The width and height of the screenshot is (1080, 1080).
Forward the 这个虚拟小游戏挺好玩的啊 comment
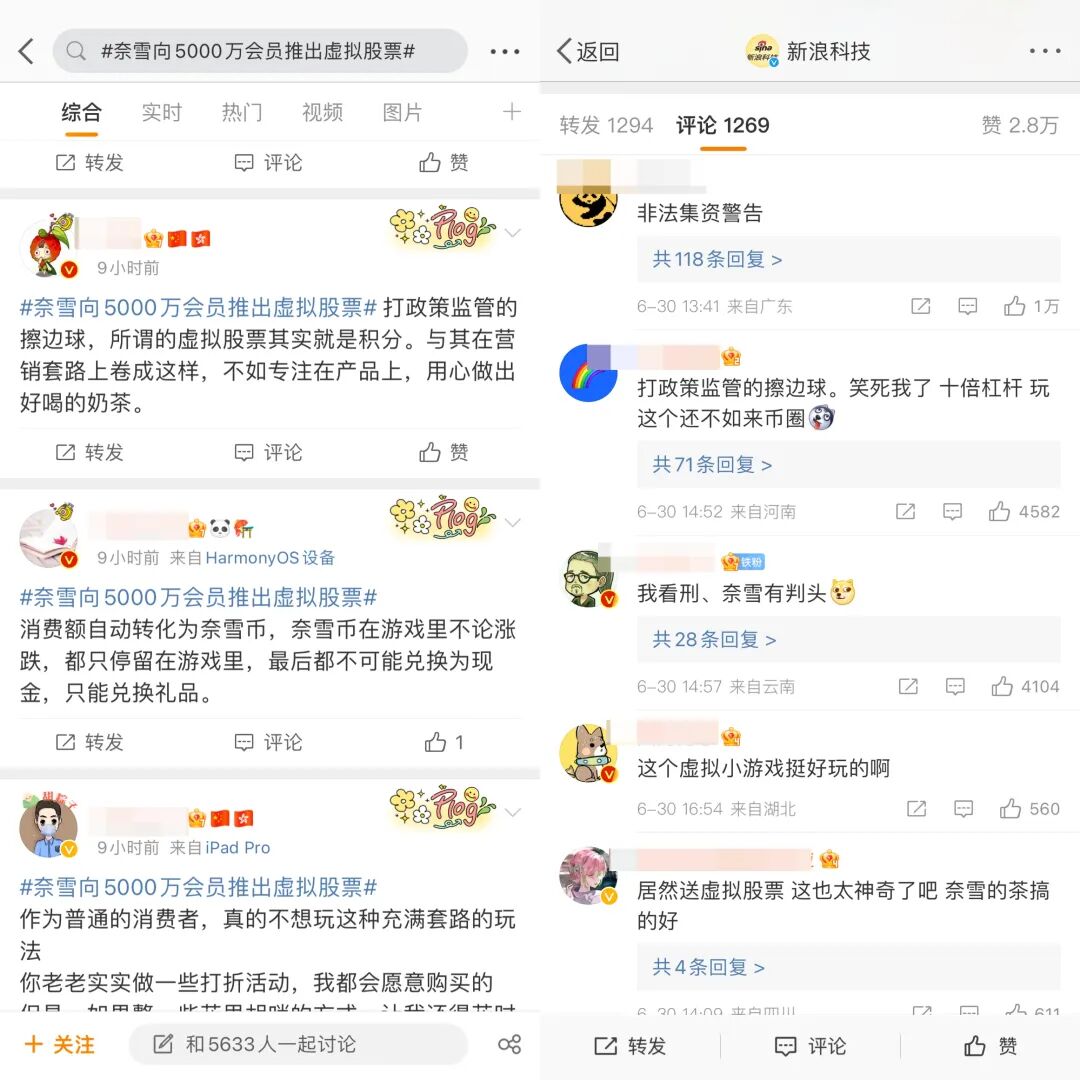[x=917, y=809]
